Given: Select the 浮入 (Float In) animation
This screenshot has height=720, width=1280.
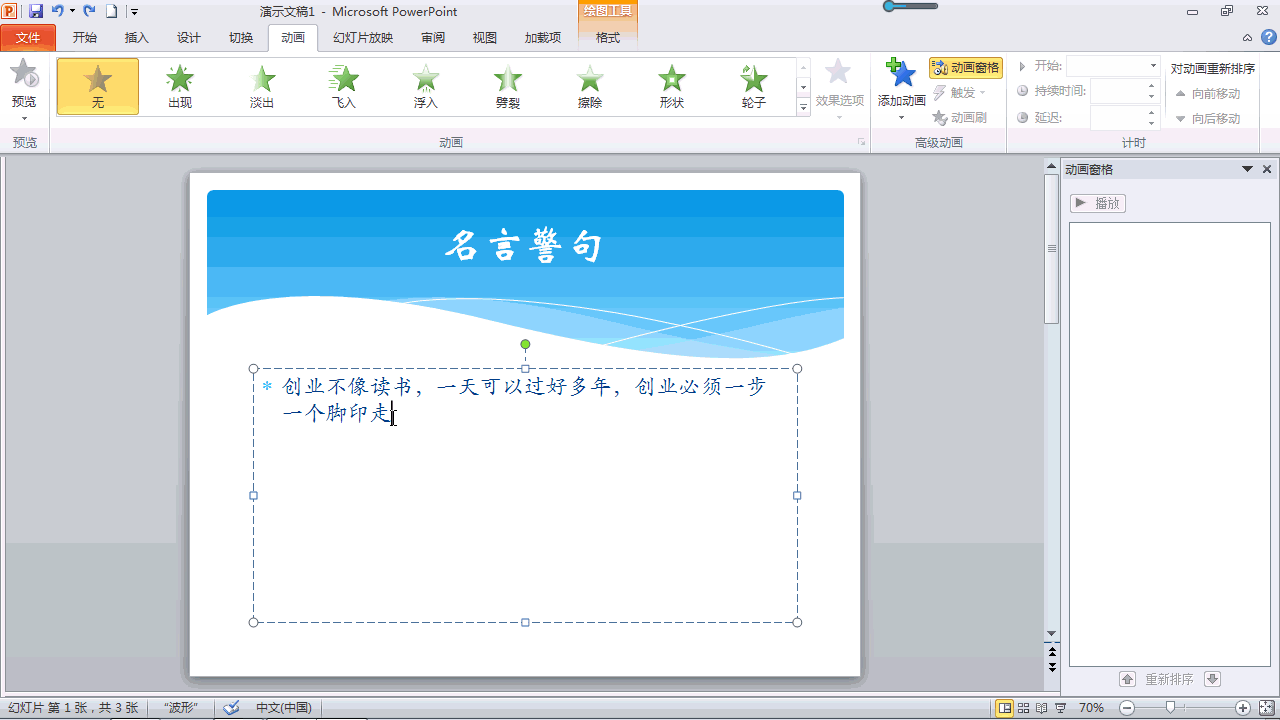Looking at the screenshot, I should tap(425, 86).
